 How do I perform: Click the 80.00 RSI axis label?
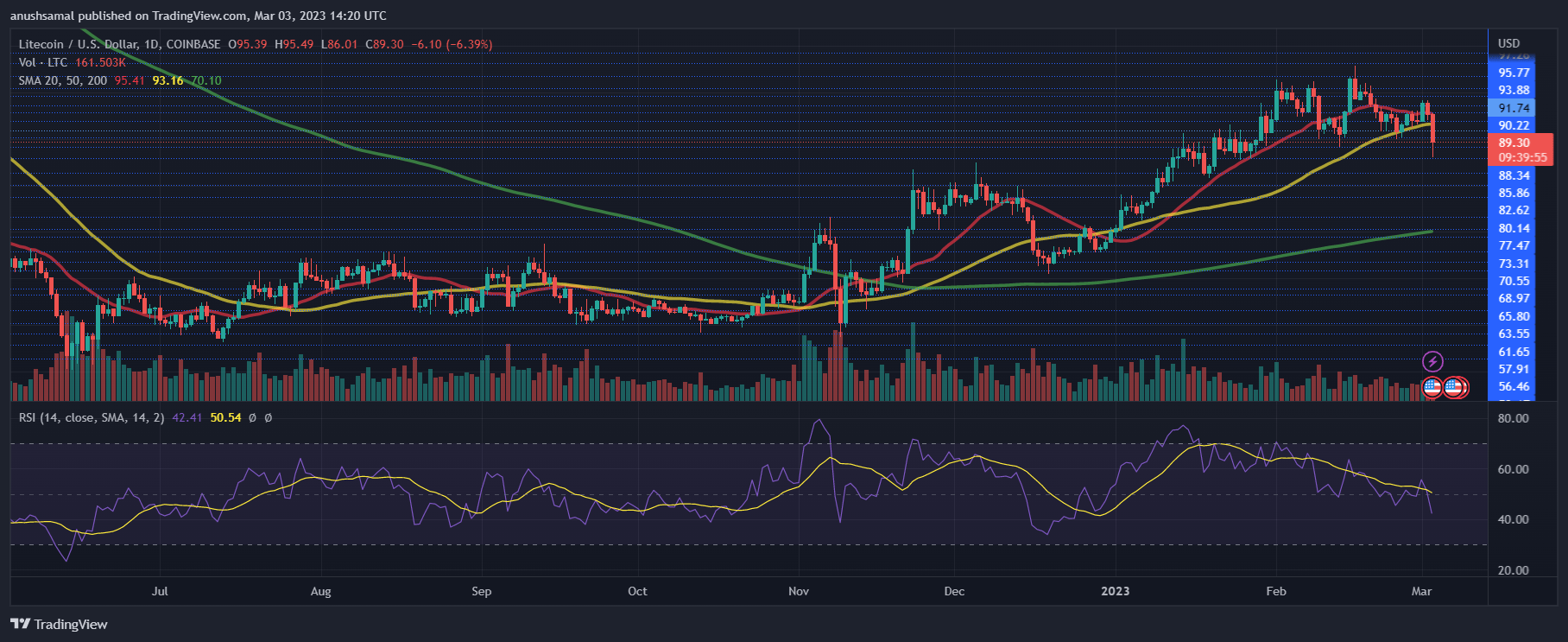click(x=1514, y=418)
